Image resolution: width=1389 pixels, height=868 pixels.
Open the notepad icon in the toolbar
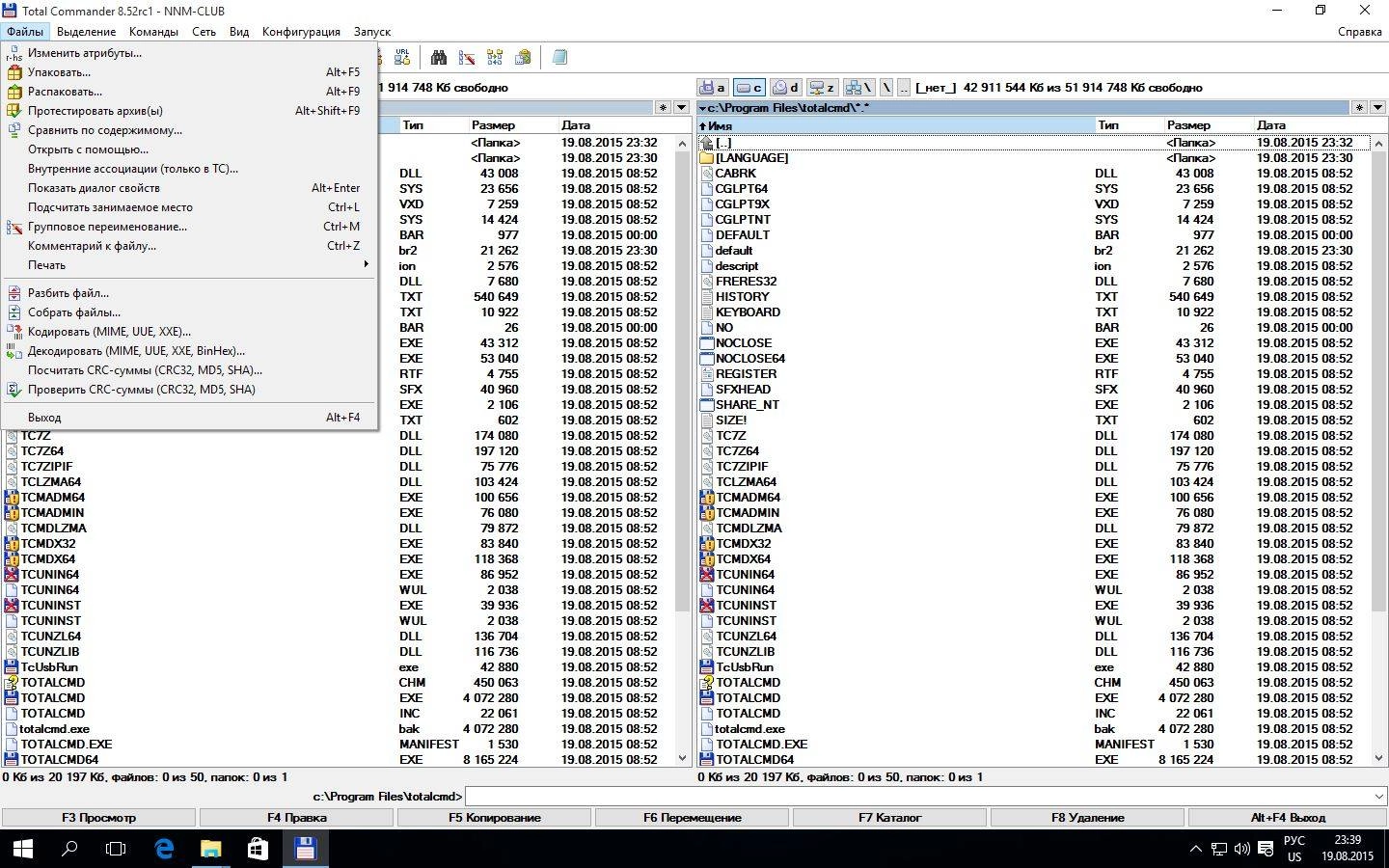[x=559, y=58]
